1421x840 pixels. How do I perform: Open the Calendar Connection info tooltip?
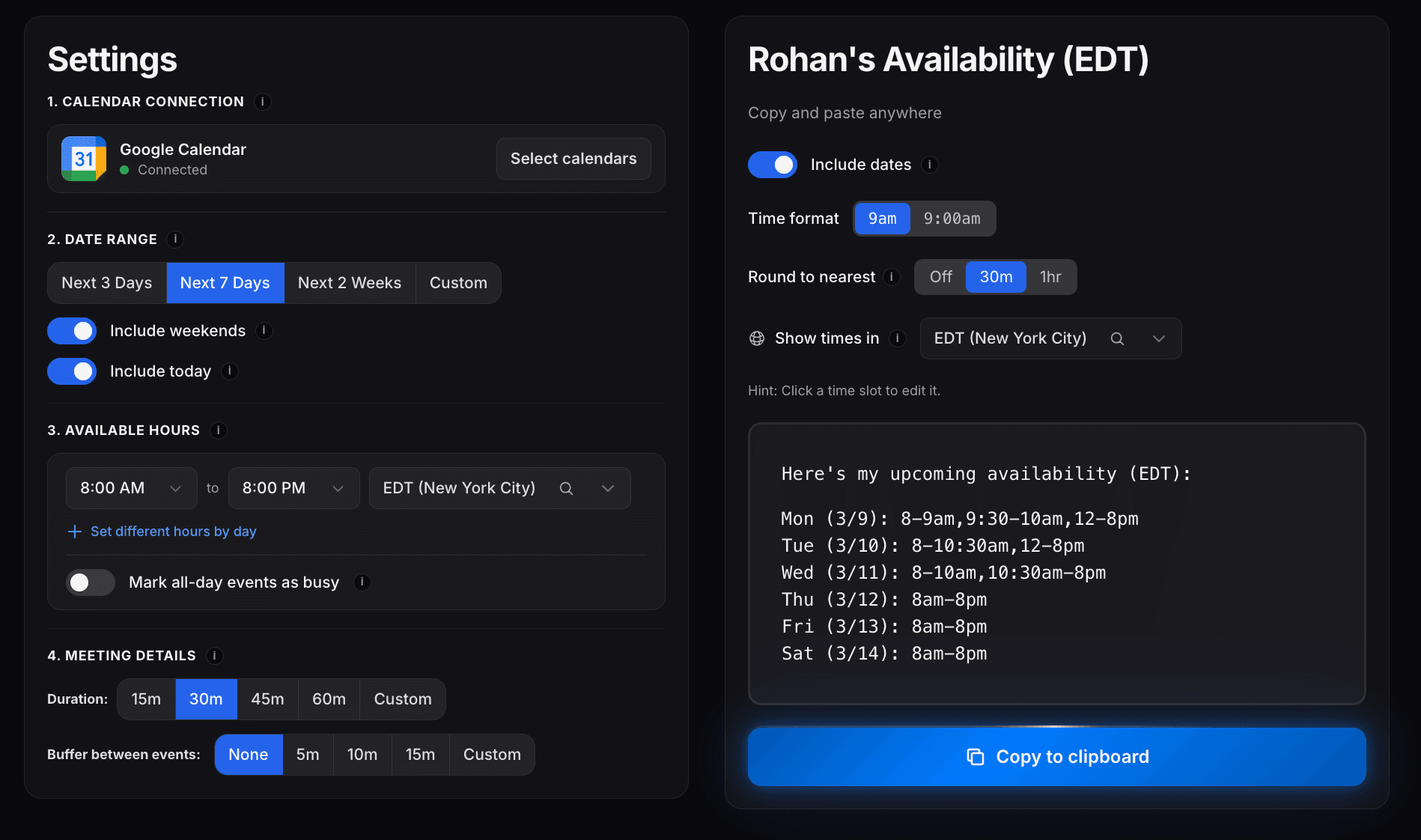(263, 102)
